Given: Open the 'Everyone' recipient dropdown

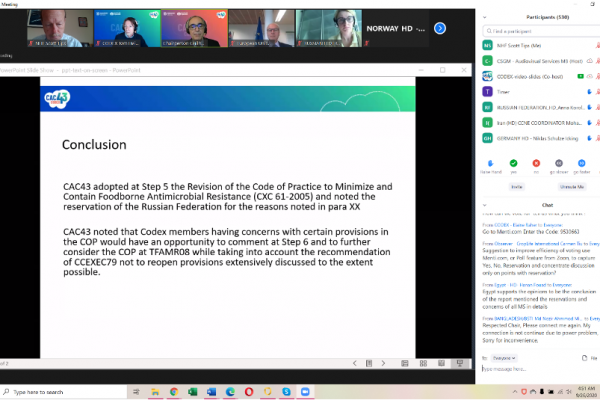Looking at the screenshot, I should (505, 357).
